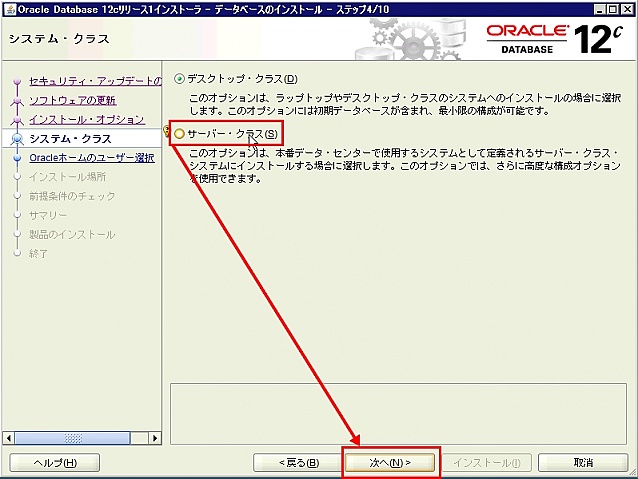This screenshot has width=638, height=479.
Task: Maximize the installer window
Action: click(x=613, y=9)
